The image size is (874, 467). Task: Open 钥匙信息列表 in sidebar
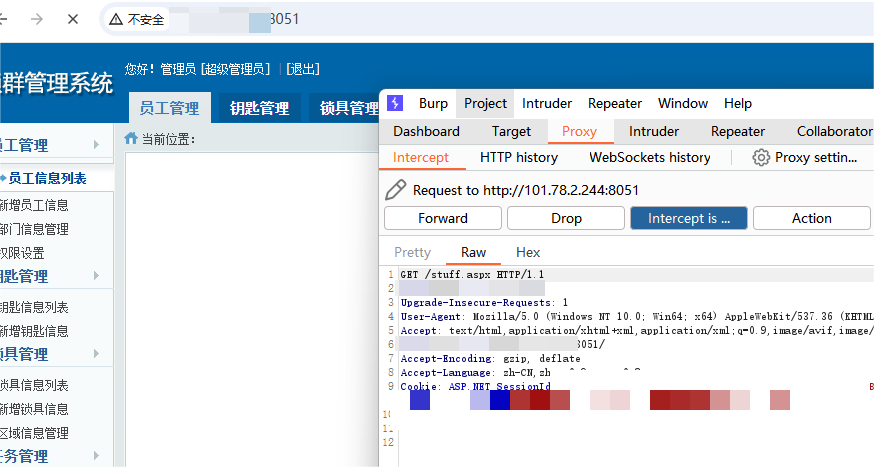[x=34, y=308]
